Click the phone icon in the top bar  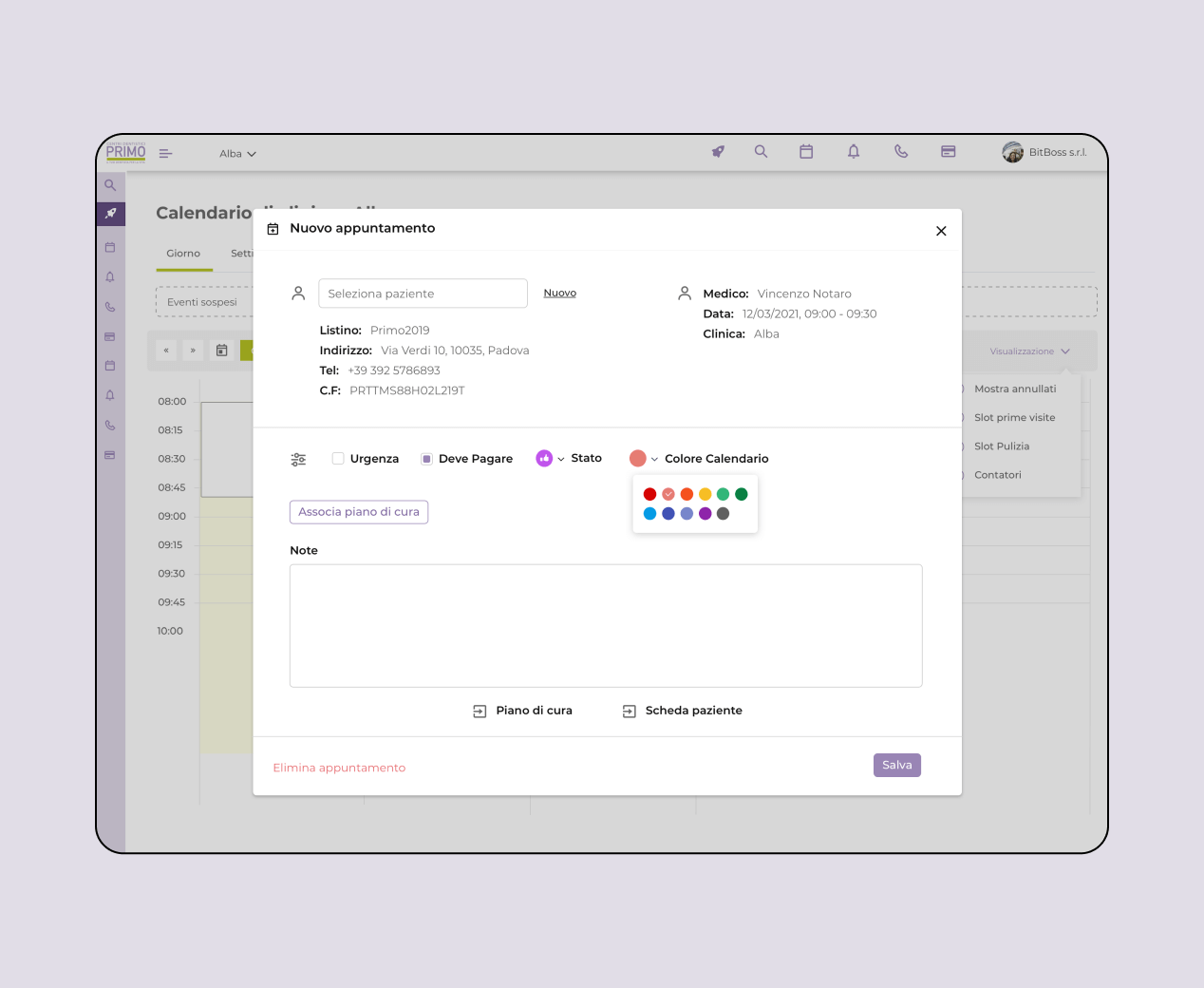pos(900,152)
